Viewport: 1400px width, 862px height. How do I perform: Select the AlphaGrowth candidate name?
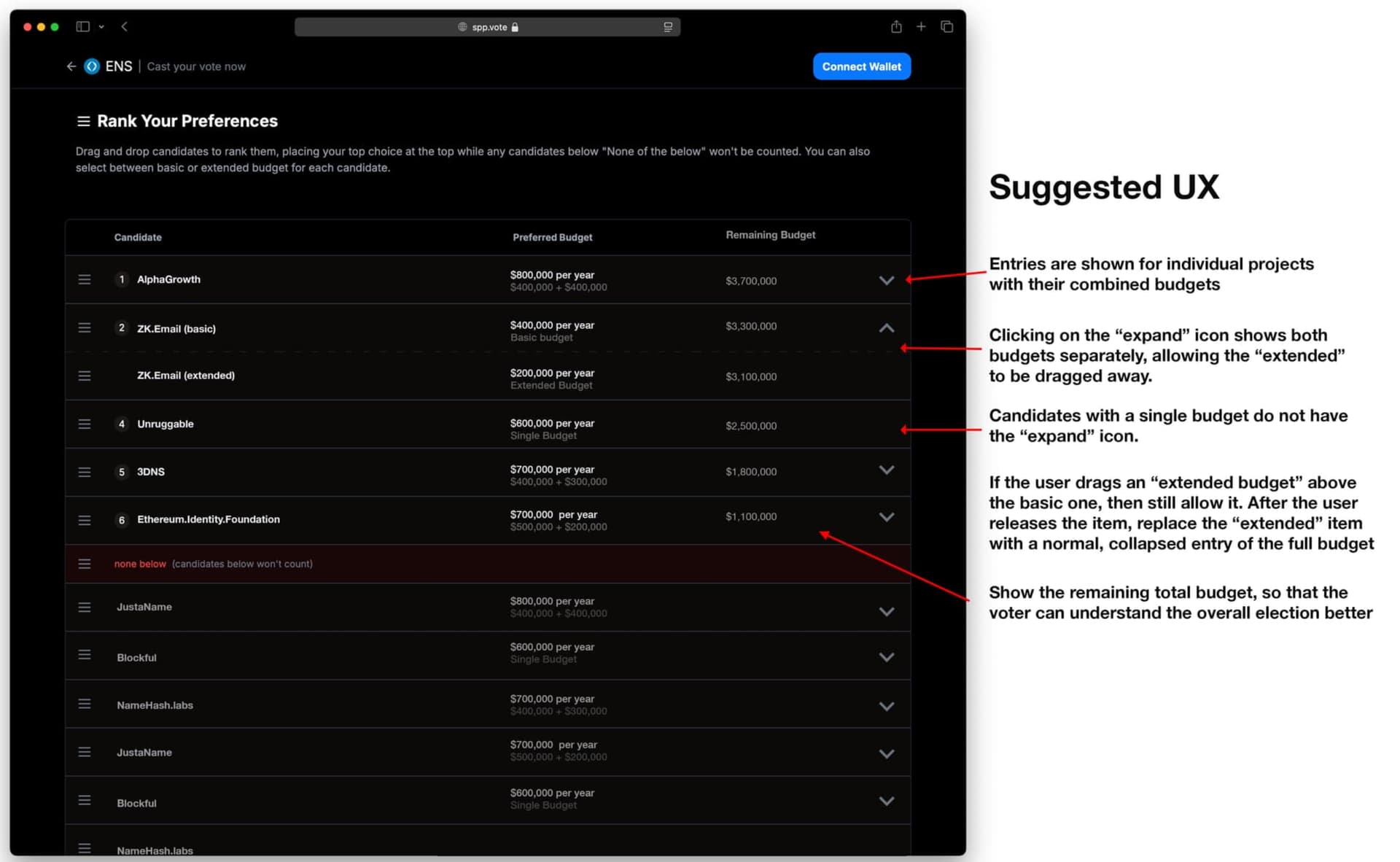point(168,279)
